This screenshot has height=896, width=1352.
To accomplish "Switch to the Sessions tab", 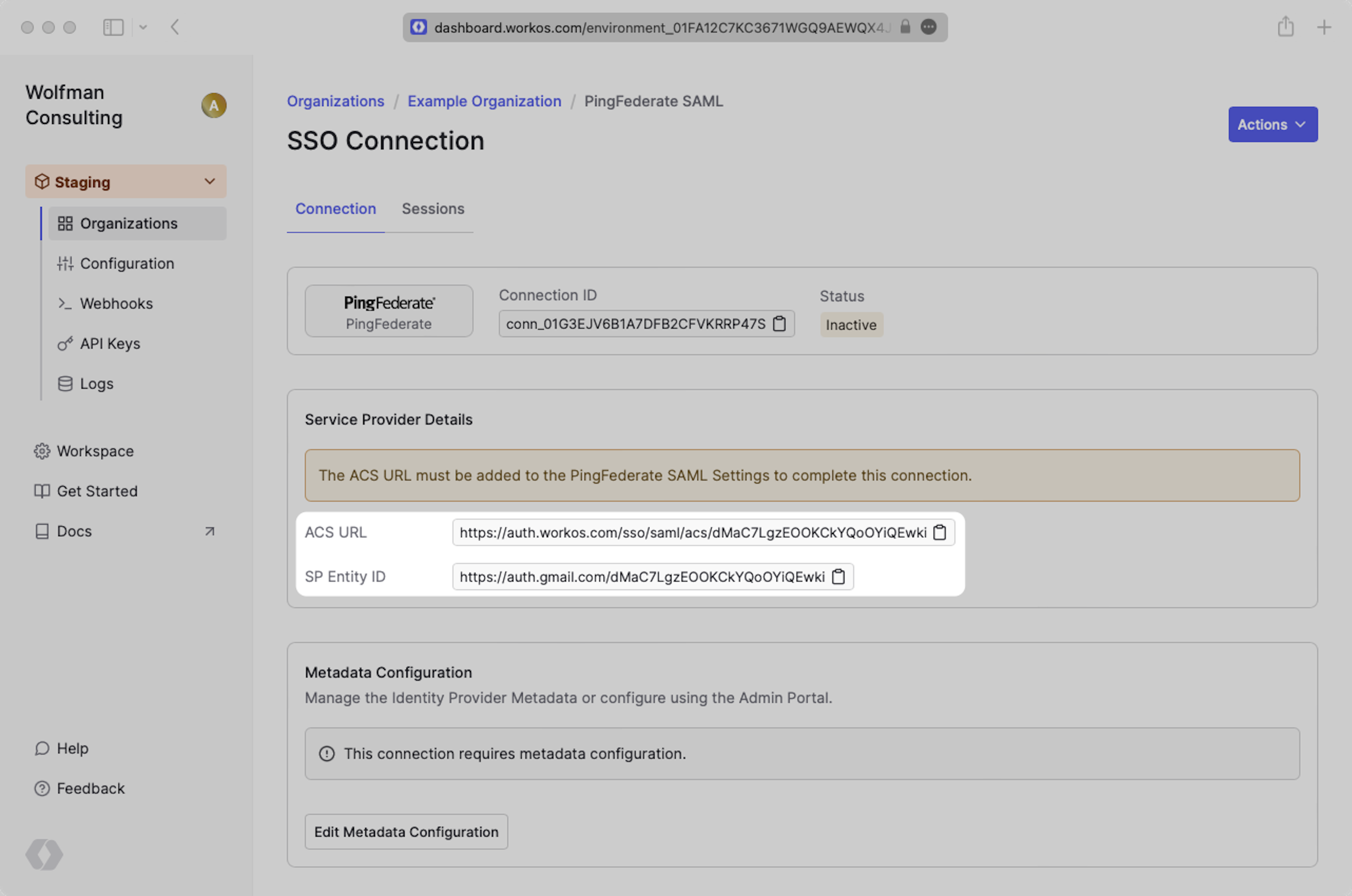I will (433, 209).
